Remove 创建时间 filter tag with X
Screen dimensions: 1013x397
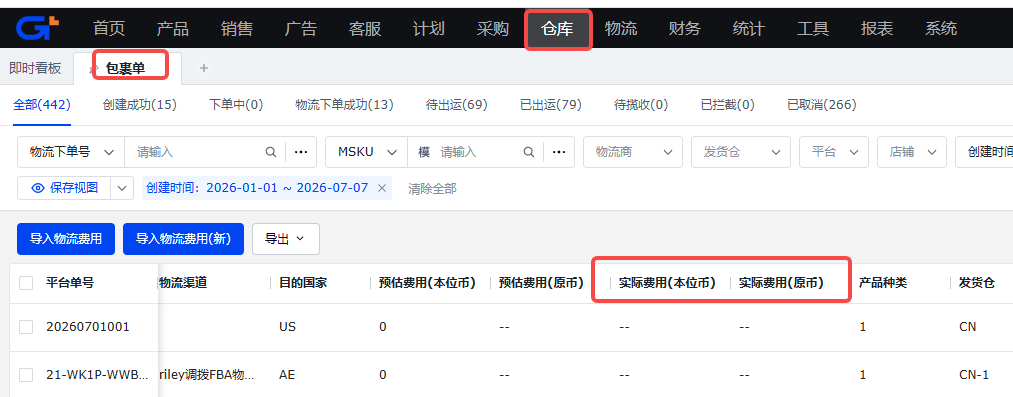coord(381,188)
